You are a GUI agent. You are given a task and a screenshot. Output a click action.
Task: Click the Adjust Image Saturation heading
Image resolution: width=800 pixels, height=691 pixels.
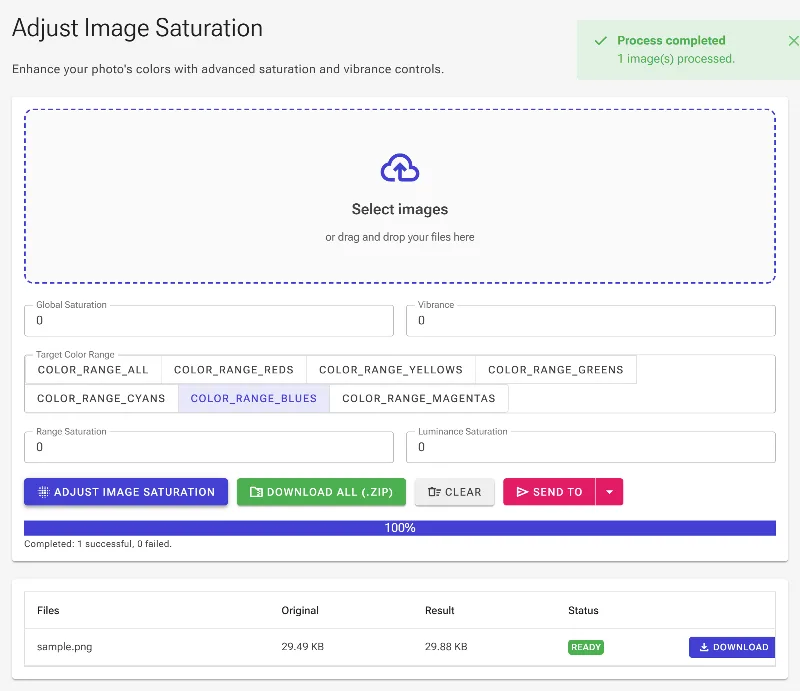(137, 28)
